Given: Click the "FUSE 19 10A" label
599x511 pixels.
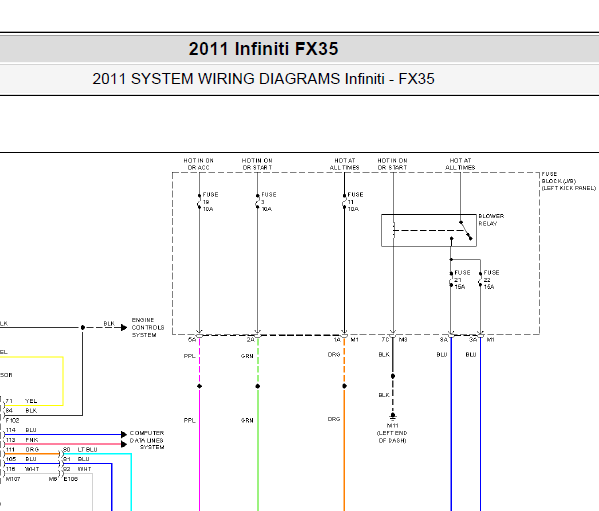Looking at the screenshot, I should (210, 202).
